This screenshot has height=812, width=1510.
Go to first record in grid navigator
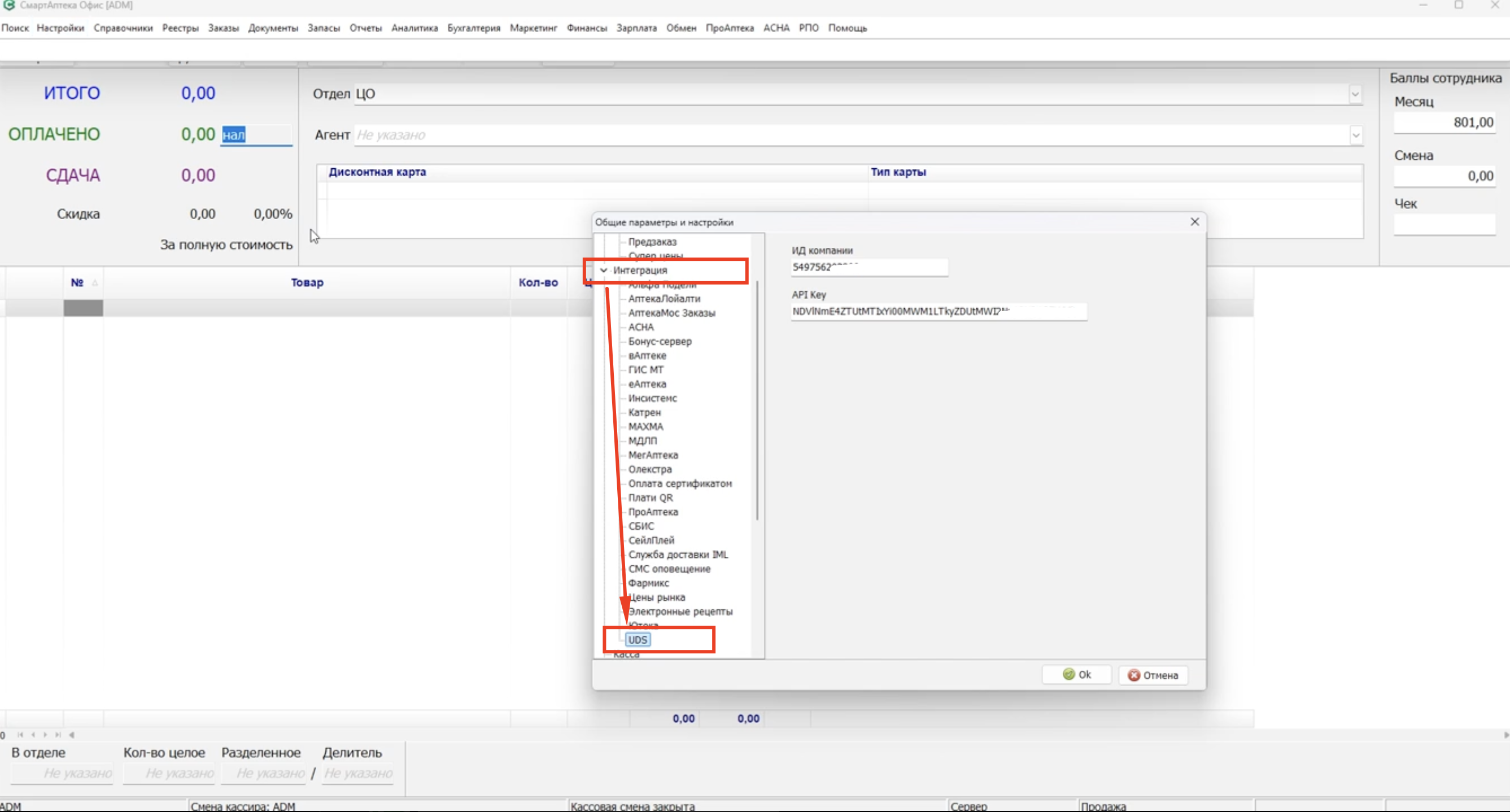20,735
